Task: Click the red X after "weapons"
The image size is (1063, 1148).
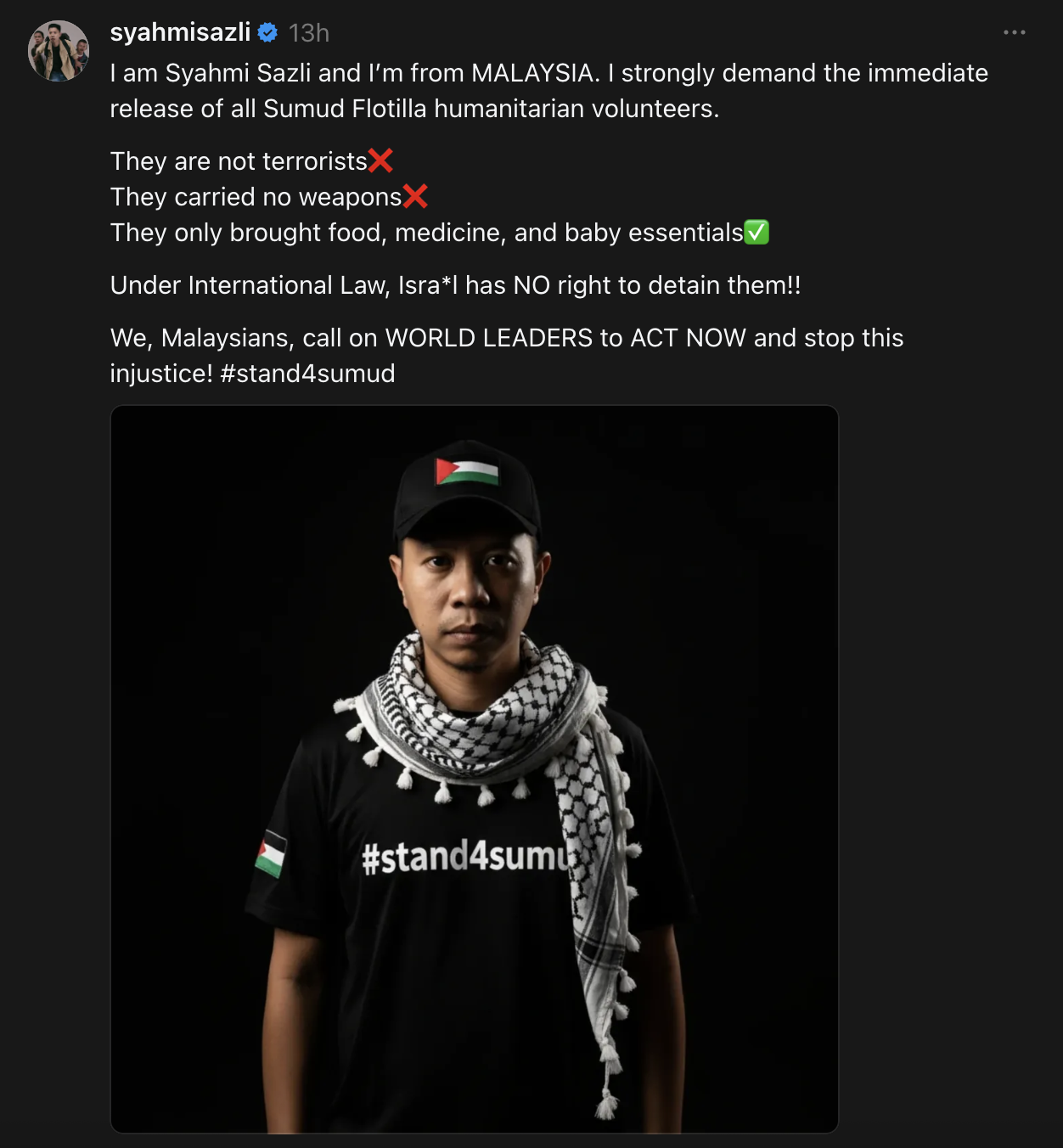Action: click(x=415, y=196)
